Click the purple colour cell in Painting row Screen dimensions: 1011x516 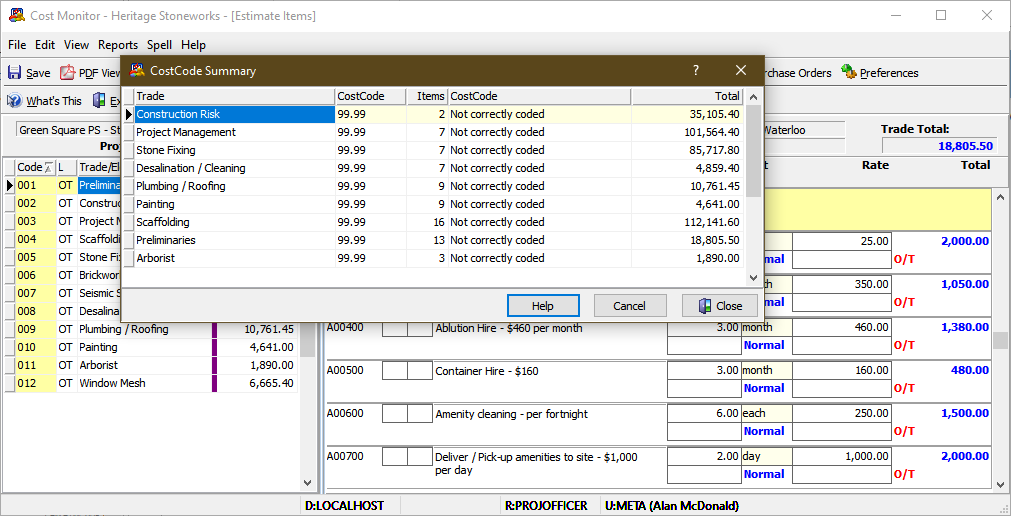[x=215, y=347]
